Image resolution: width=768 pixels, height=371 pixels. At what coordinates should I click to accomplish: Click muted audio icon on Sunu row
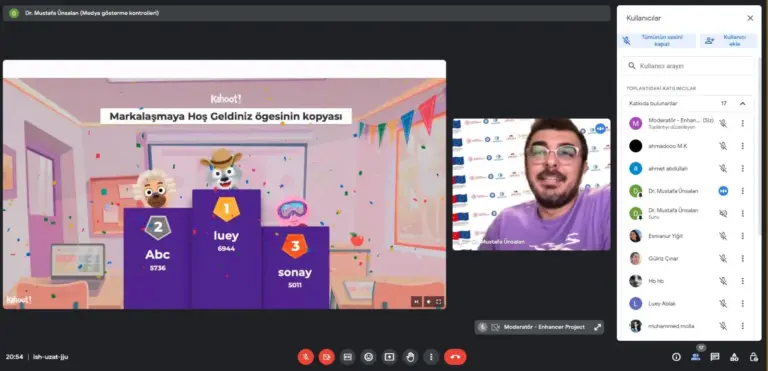pos(723,214)
